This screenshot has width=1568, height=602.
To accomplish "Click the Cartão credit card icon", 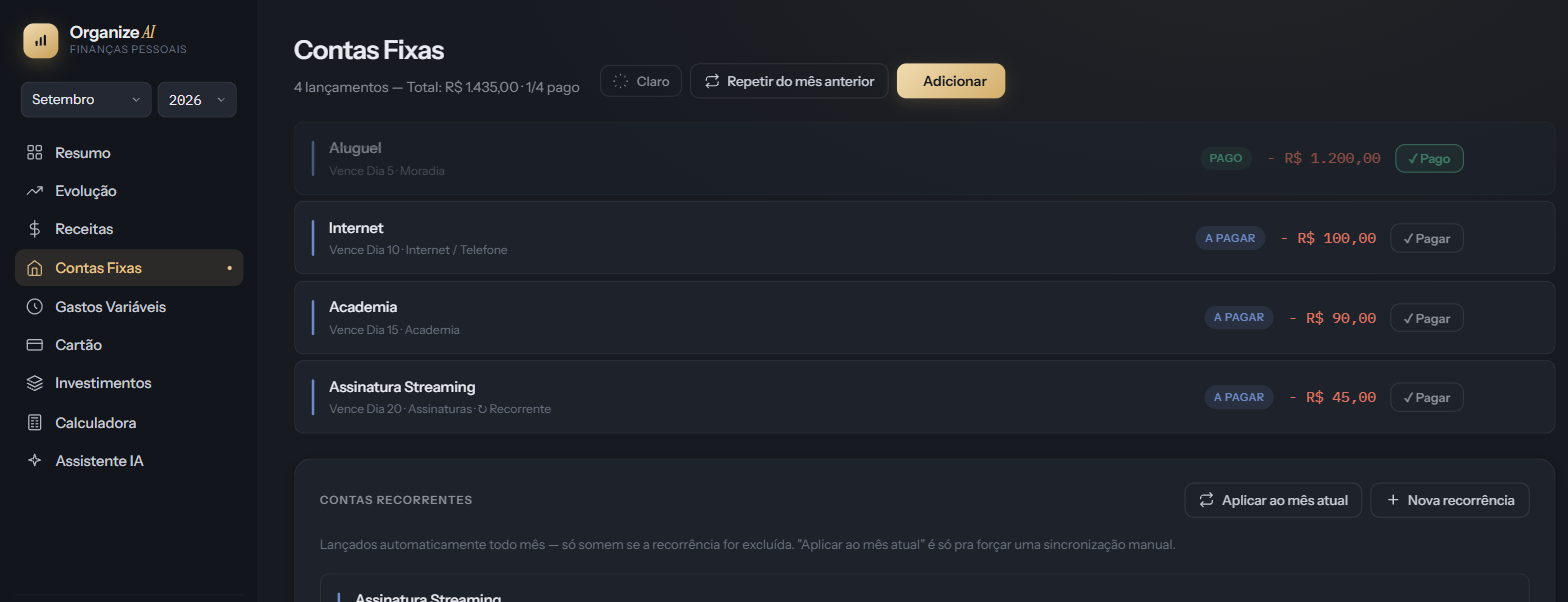I will point(35,345).
